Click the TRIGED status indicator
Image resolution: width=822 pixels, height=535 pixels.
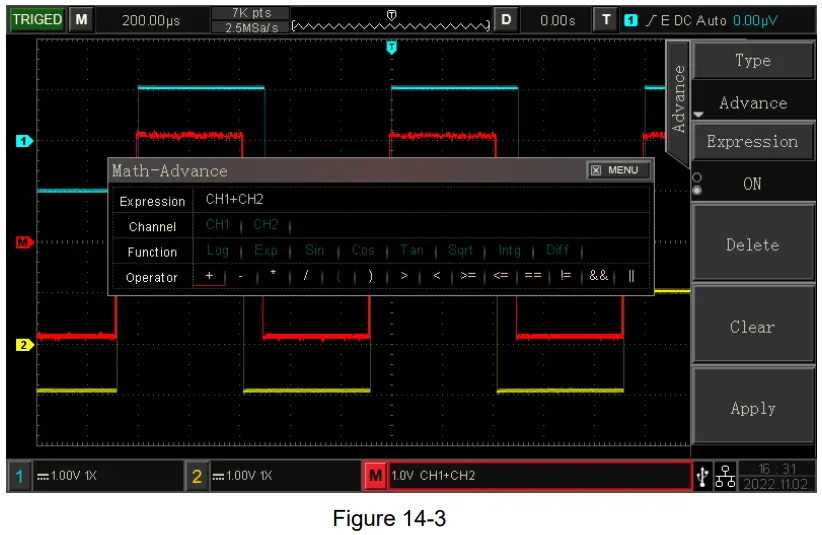coord(37,20)
